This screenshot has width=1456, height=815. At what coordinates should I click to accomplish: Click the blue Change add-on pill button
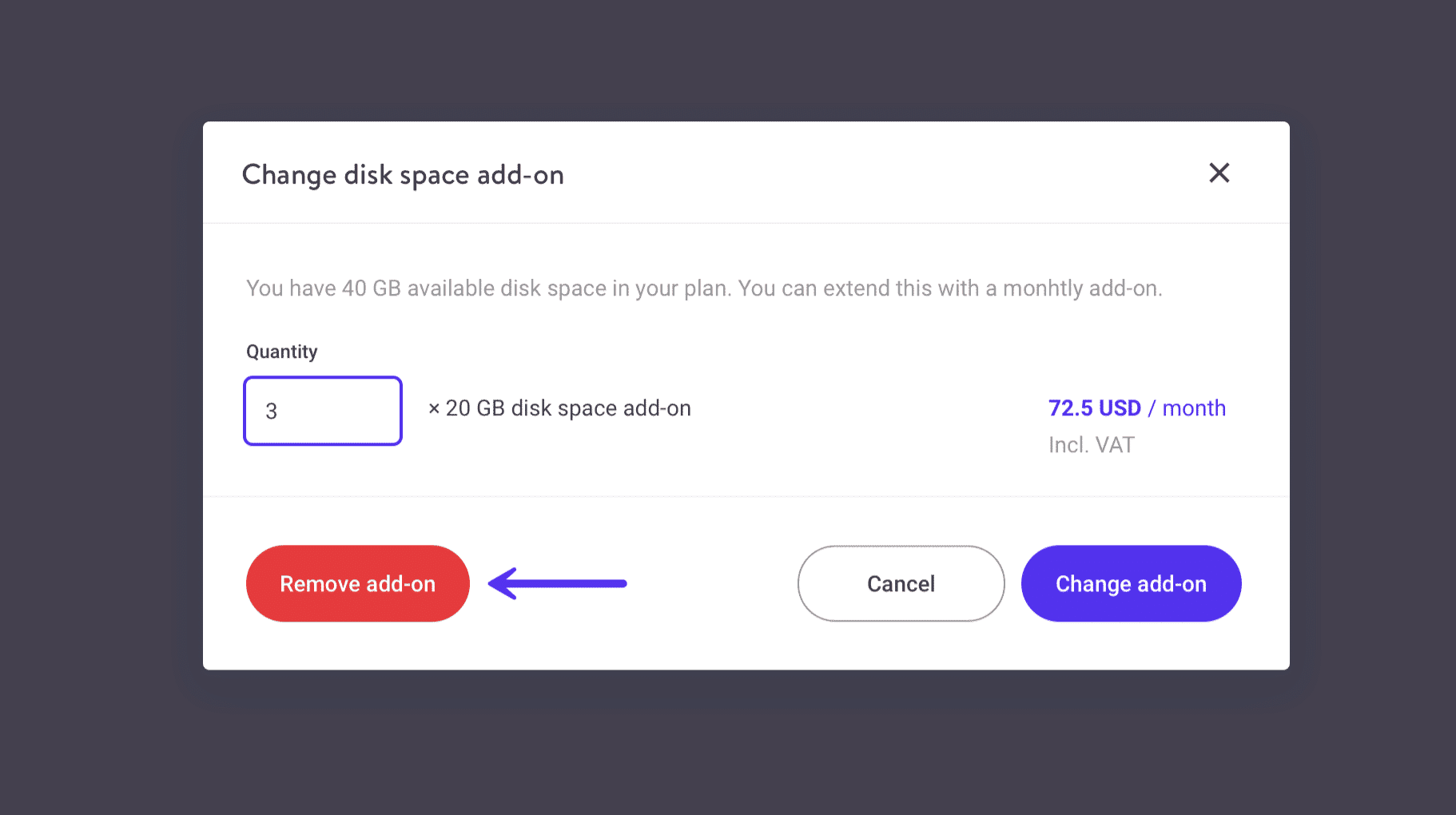[x=1131, y=583]
